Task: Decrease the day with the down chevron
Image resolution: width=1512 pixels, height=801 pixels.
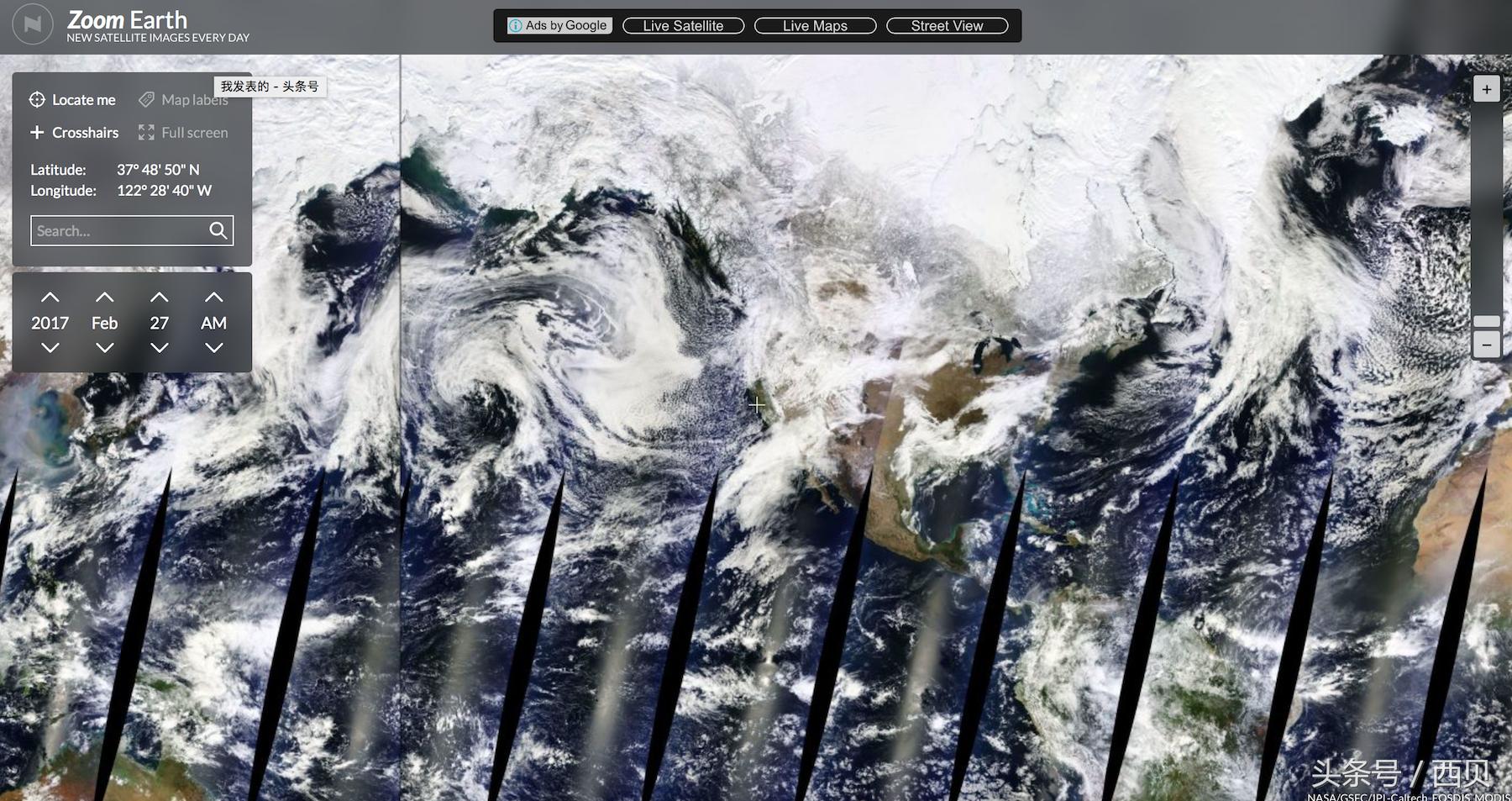Action: [x=160, y=347]
